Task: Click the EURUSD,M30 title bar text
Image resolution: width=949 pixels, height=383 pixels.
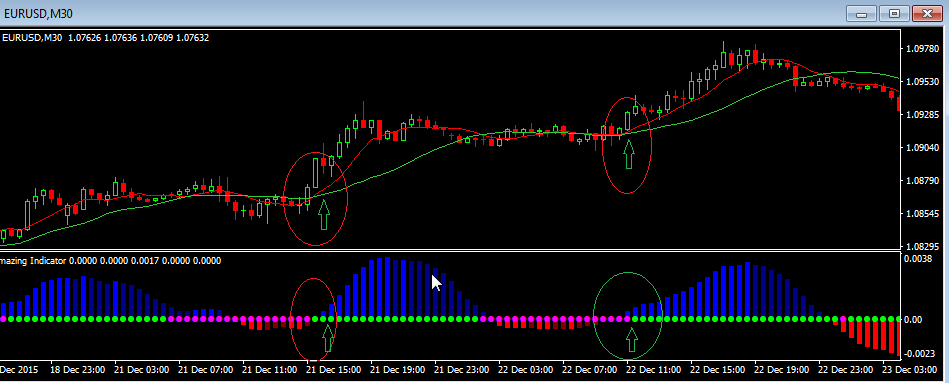Action: click(x=39, y=13)
